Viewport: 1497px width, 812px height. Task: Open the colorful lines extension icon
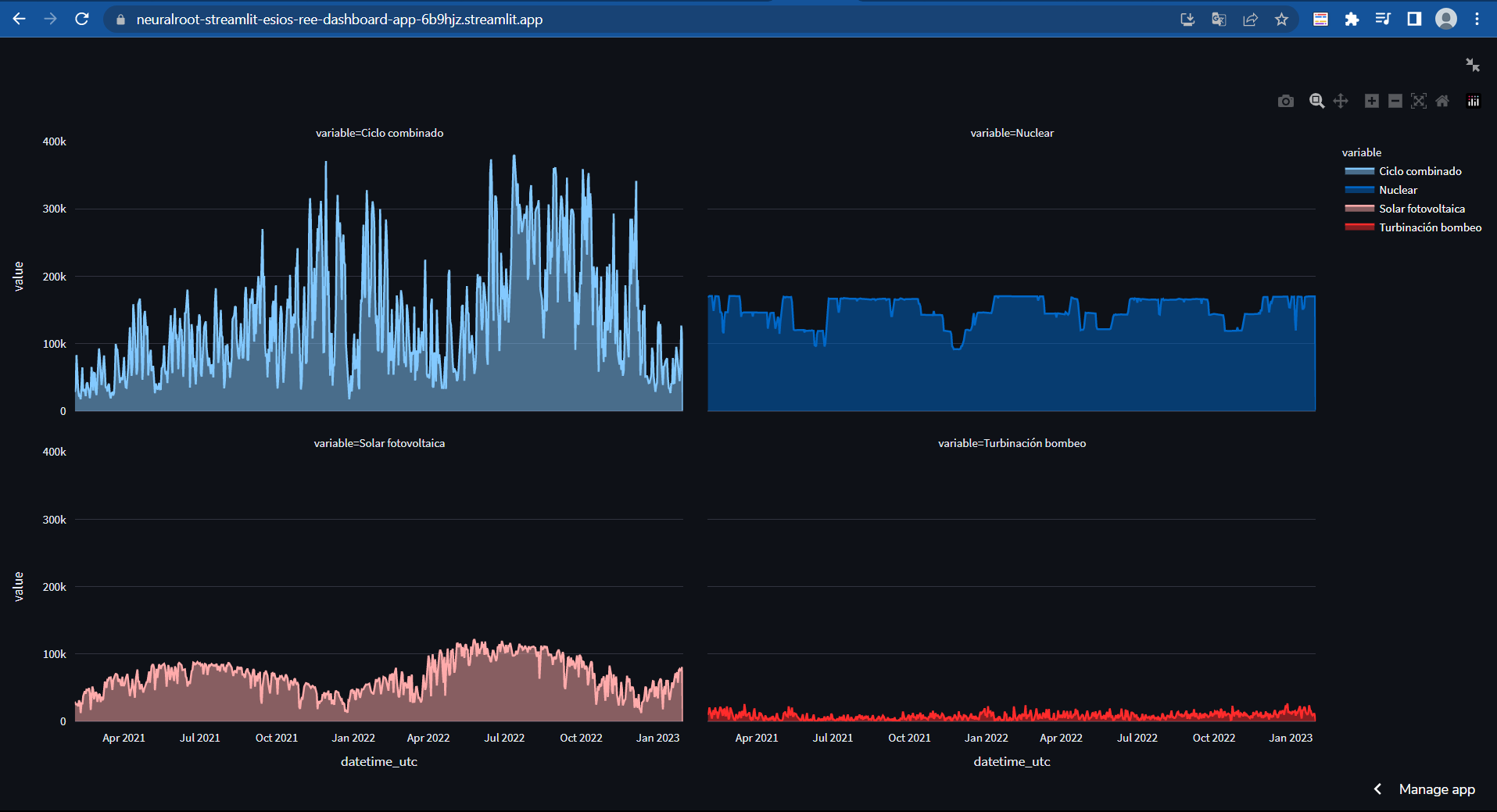coord(1320,20)
